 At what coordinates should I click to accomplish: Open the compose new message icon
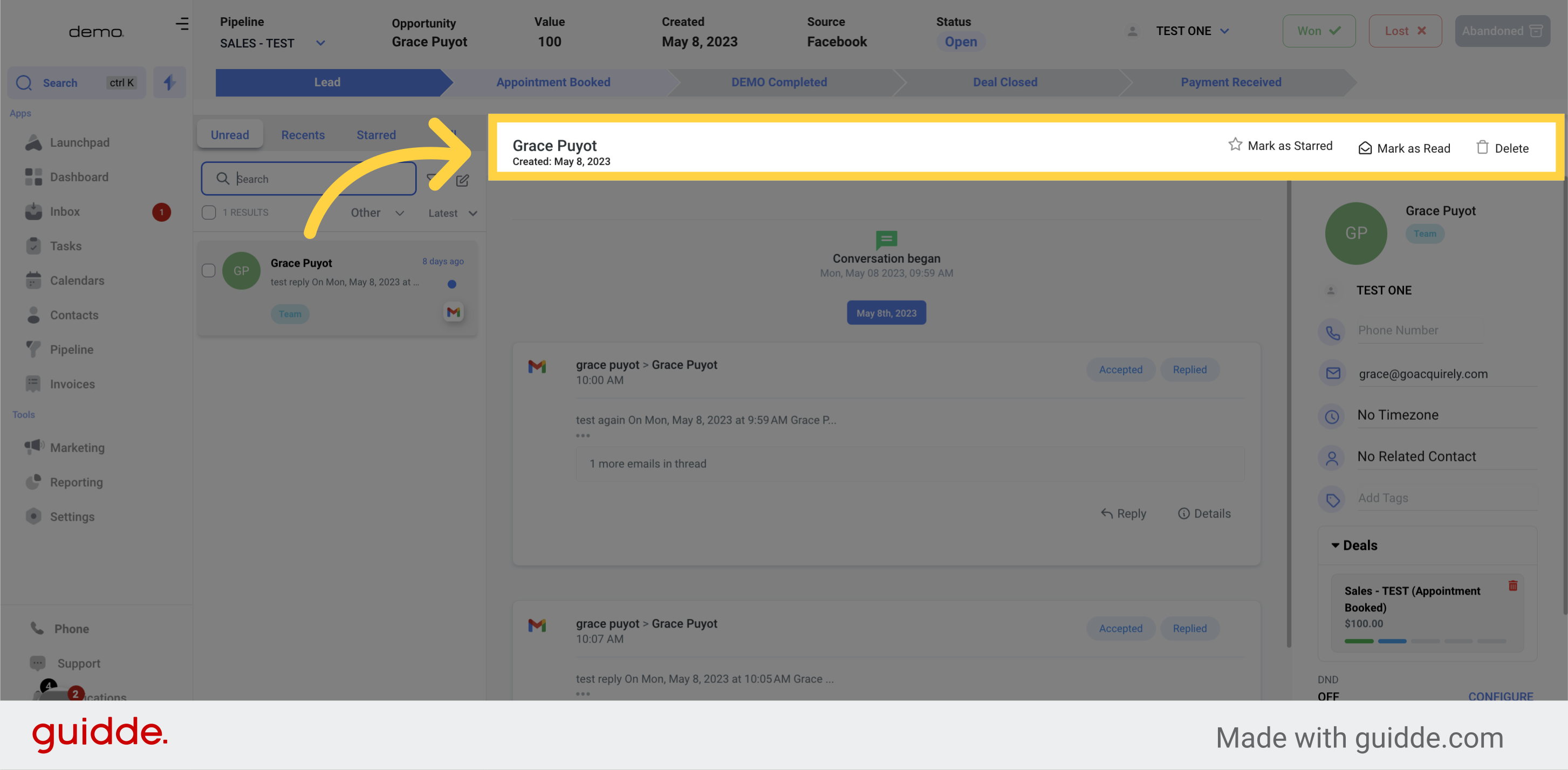(x=463, y=180)
